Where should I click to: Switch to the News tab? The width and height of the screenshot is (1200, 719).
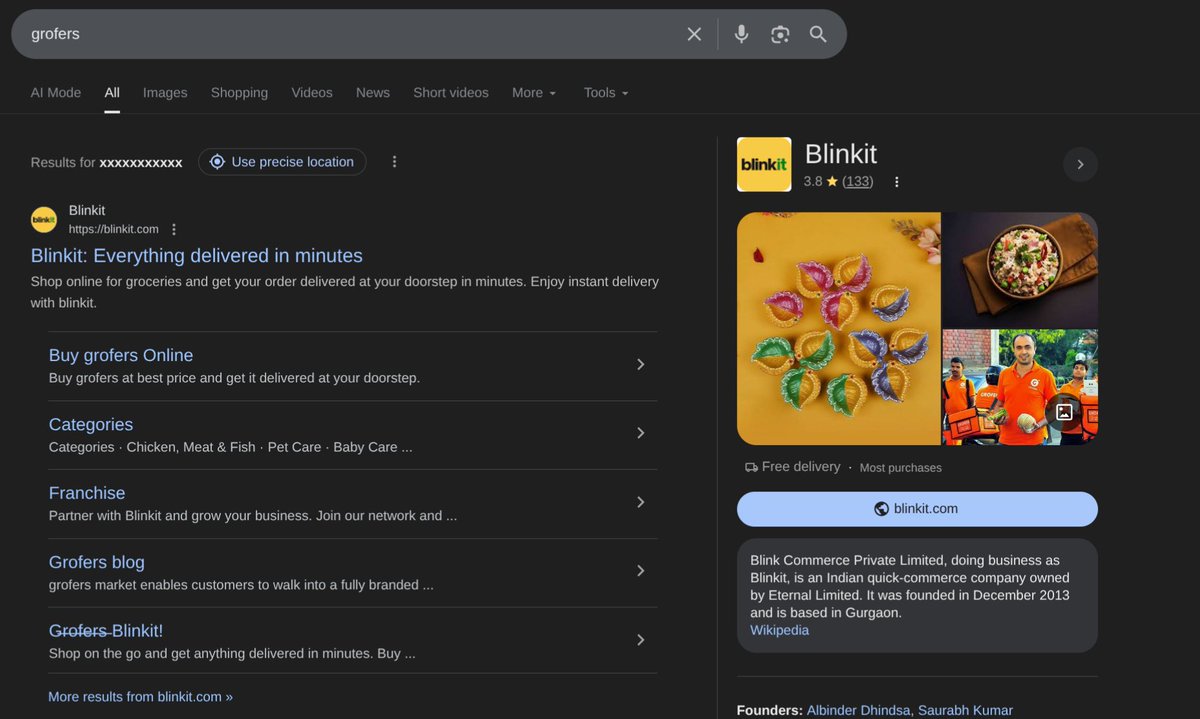click(373, 93)
